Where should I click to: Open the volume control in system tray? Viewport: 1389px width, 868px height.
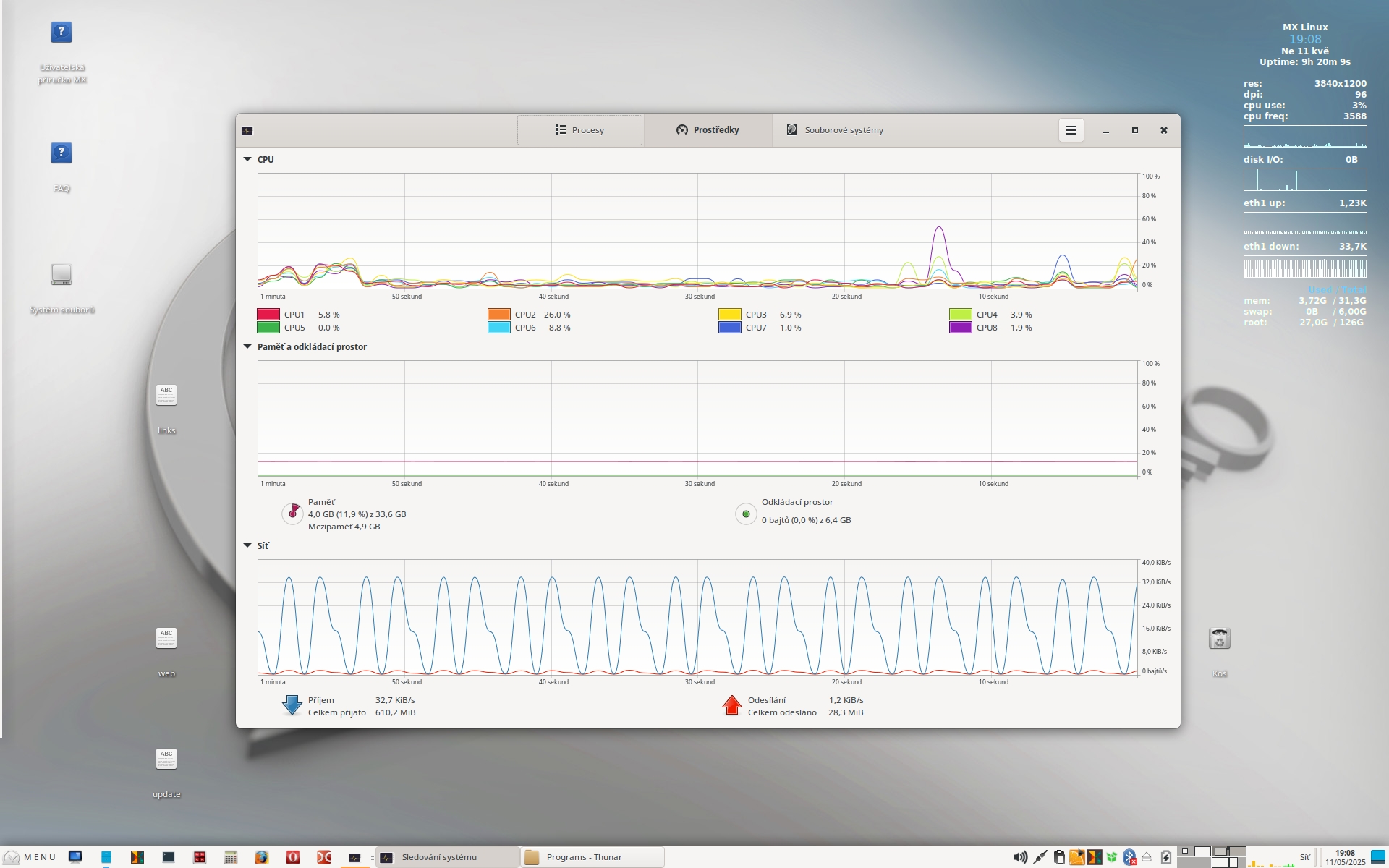[1020, 857]
